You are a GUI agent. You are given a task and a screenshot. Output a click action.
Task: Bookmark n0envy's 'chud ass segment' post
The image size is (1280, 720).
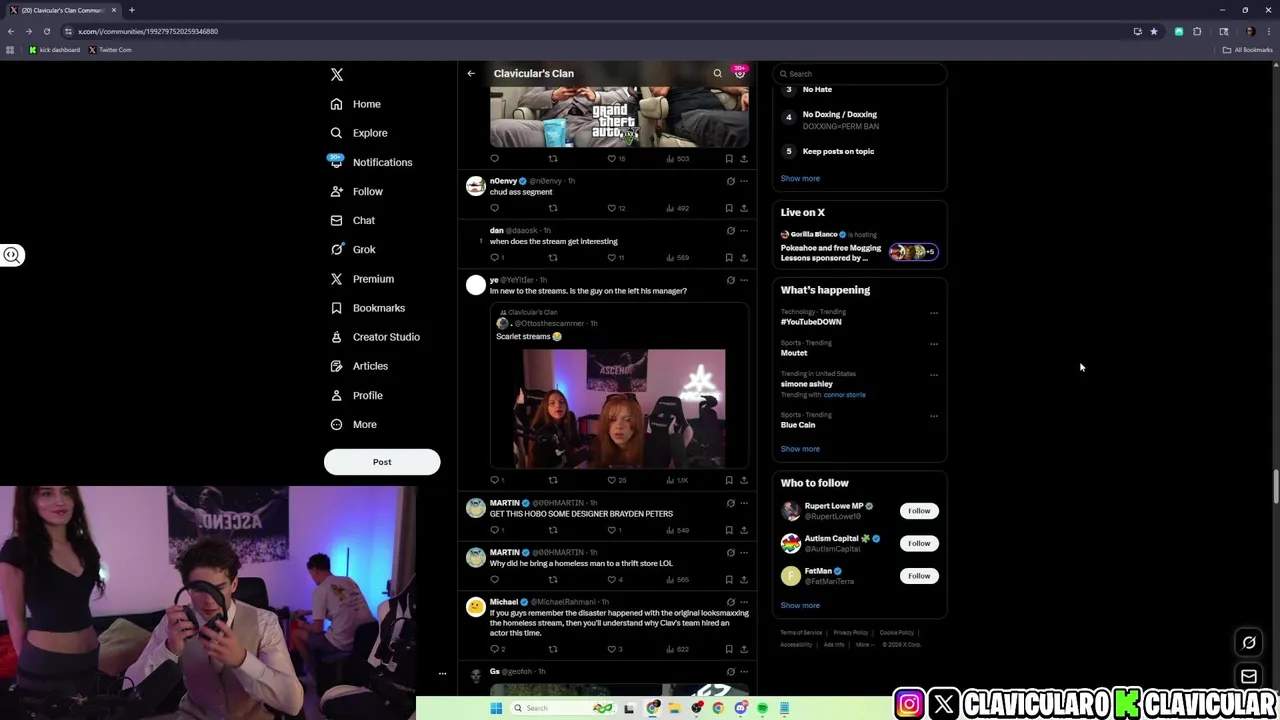729,208
